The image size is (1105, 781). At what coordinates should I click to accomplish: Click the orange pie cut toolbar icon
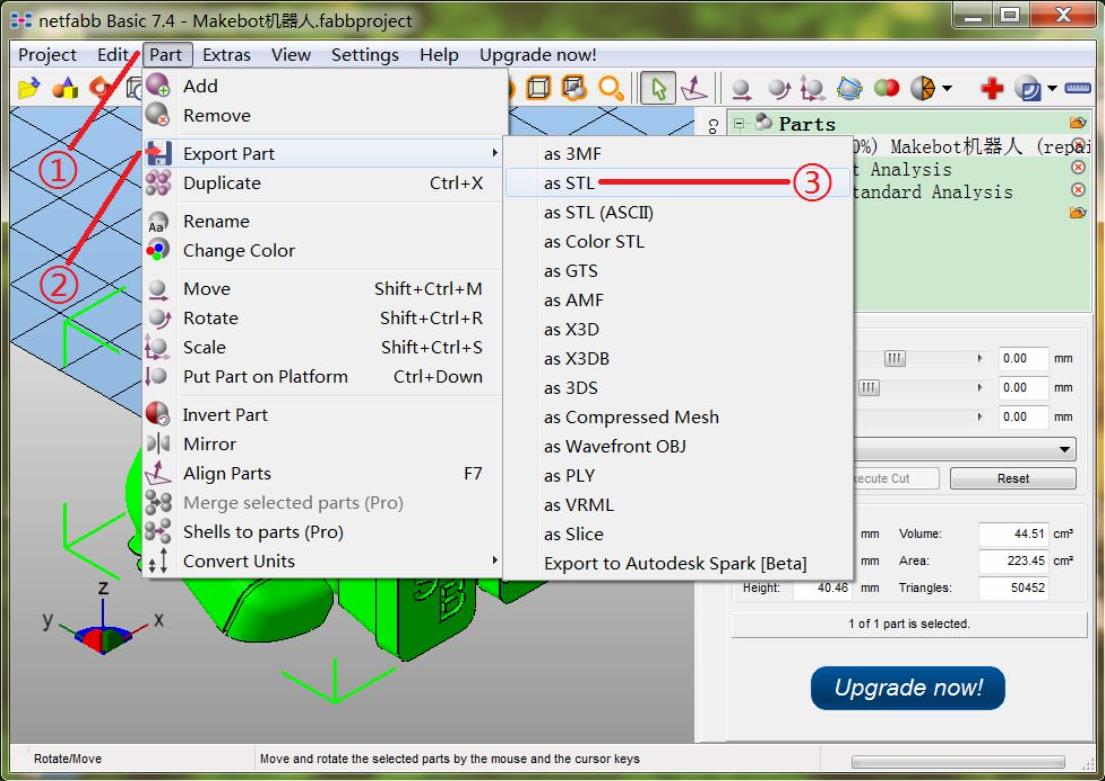922,88
